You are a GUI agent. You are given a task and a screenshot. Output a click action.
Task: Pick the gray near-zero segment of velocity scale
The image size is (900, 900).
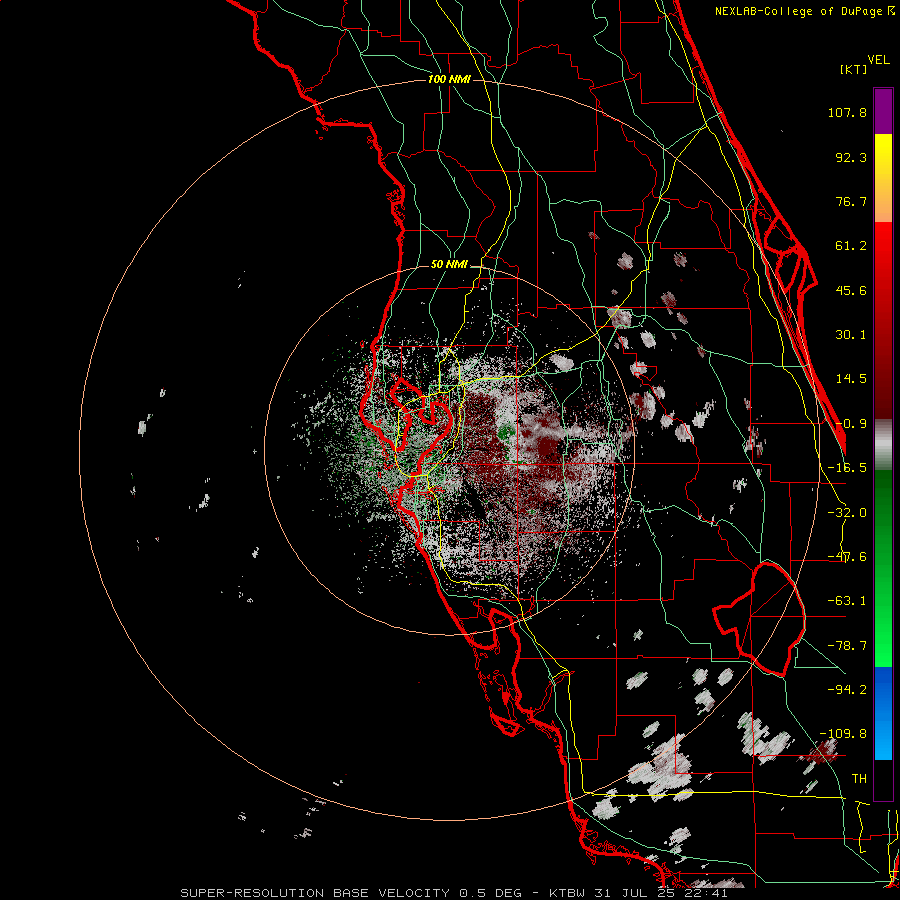tap(883, 445)
